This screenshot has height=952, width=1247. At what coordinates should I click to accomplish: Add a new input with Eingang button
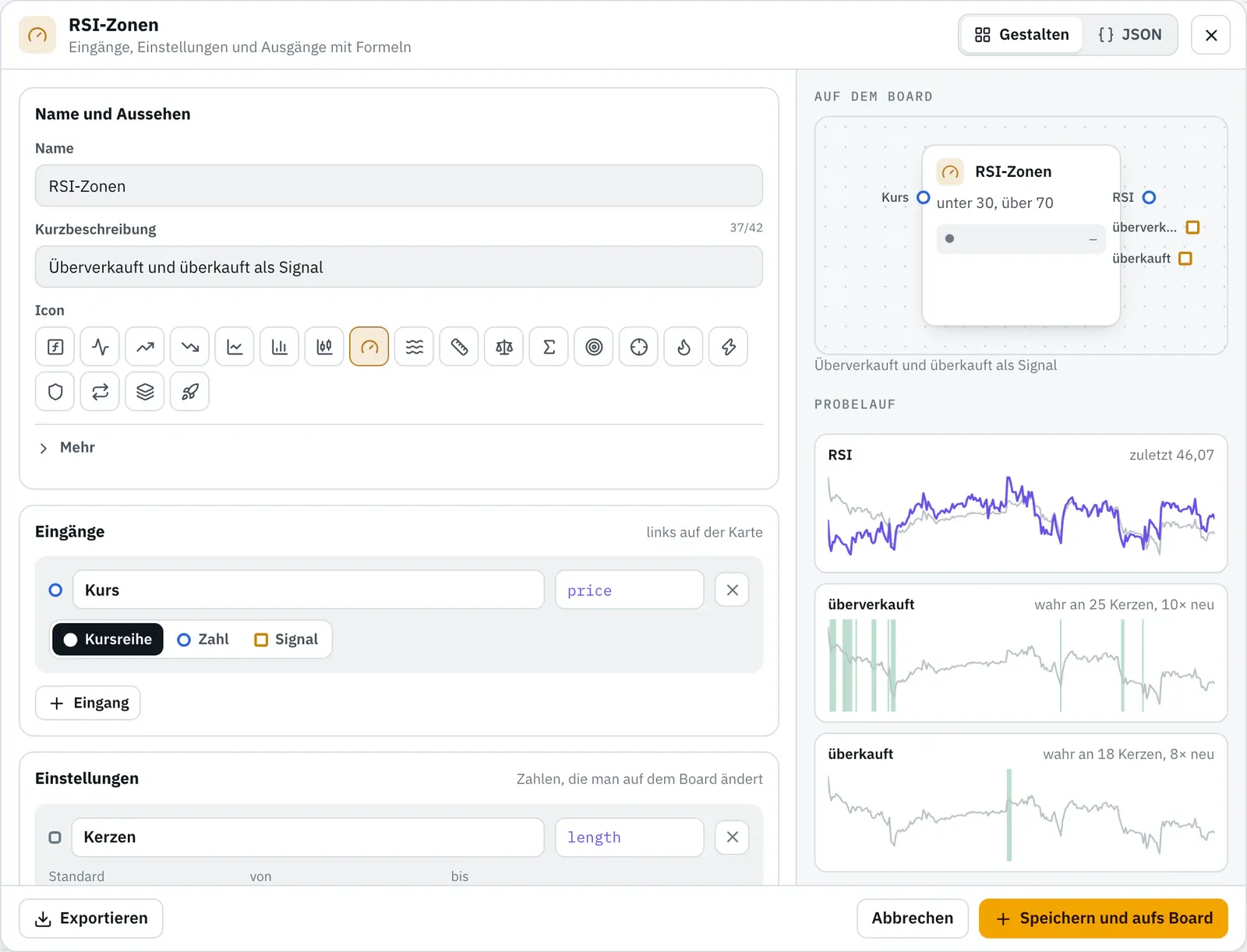(88, 703)
